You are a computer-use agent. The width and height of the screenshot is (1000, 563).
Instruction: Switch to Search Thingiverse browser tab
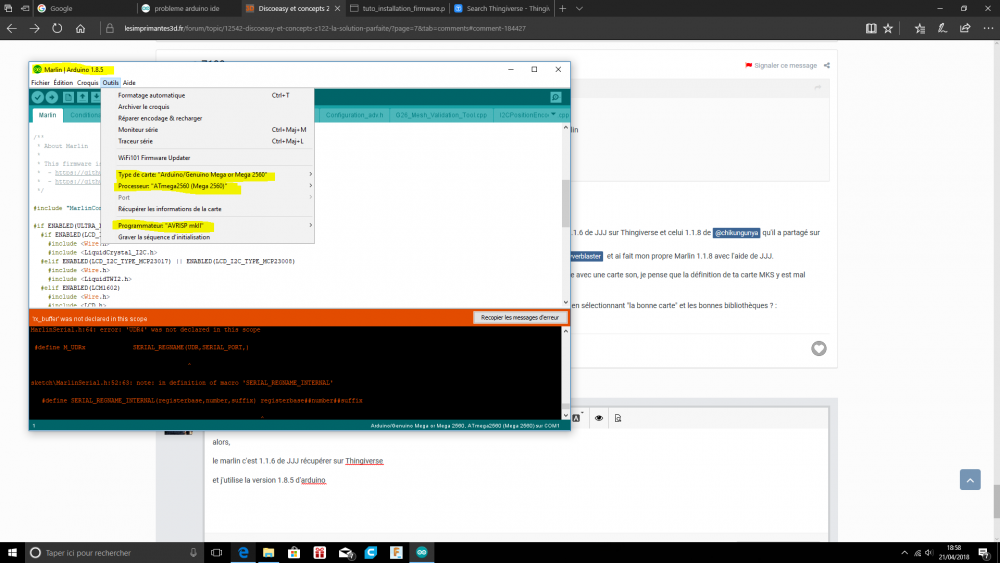point(501,8)
